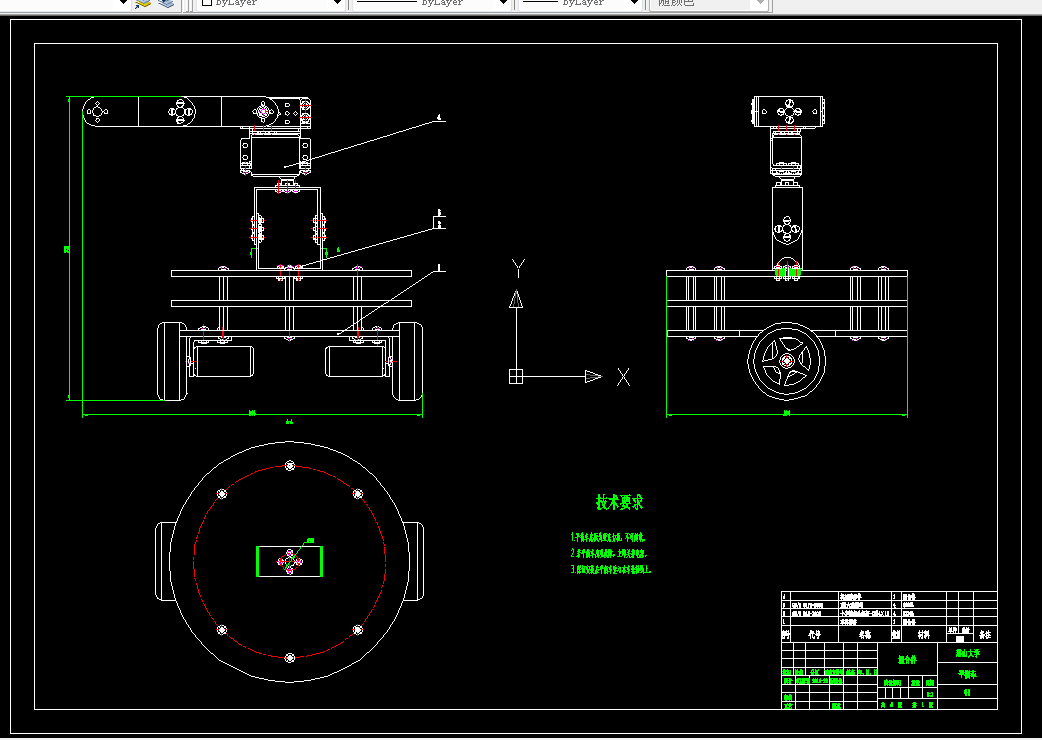The width and height of the screenshot is (1042, 740).
Task: Select the 平衡车 title block text
Action: [967, 674]
